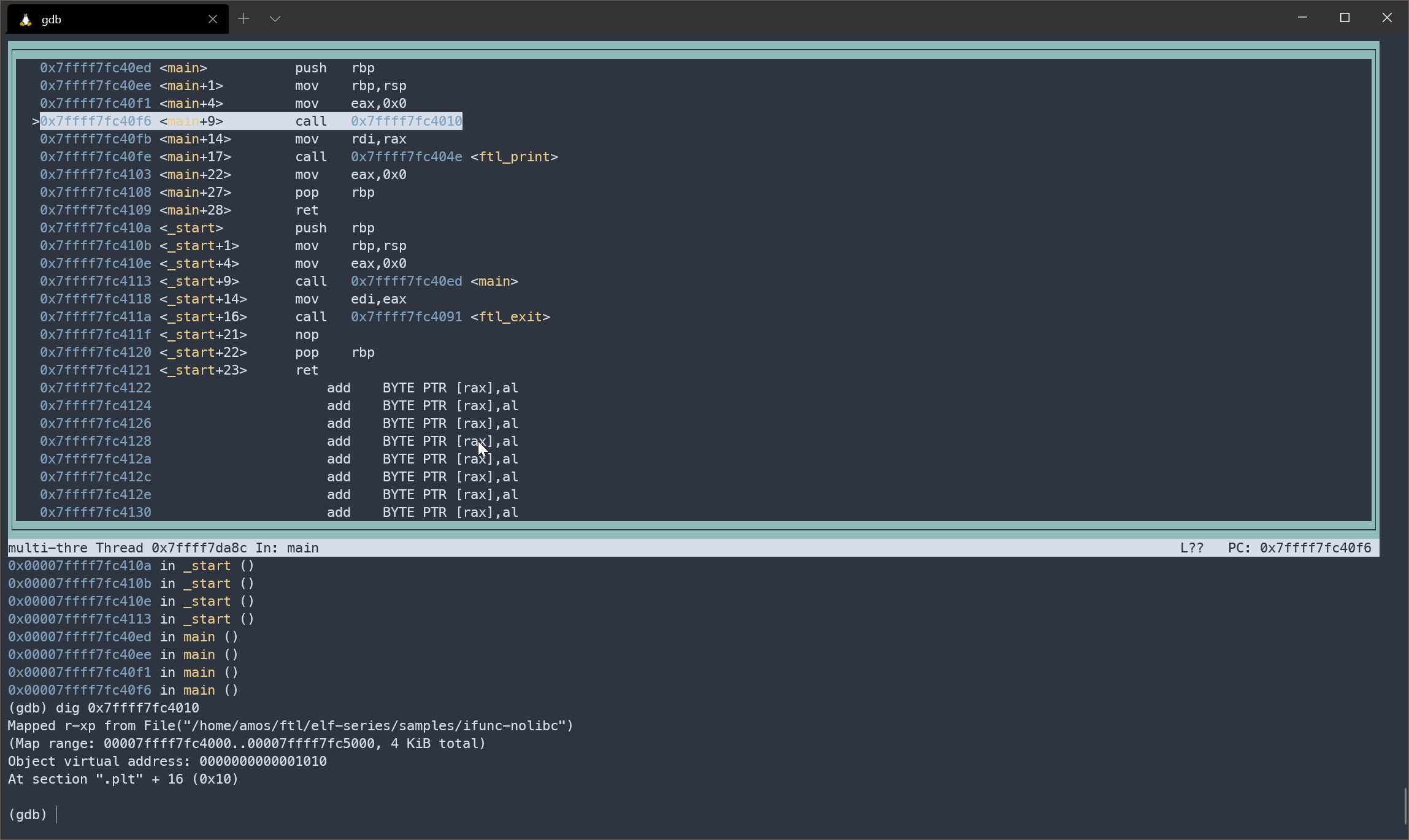
Task: Close the terminal window
Action: click(1387, 18)
